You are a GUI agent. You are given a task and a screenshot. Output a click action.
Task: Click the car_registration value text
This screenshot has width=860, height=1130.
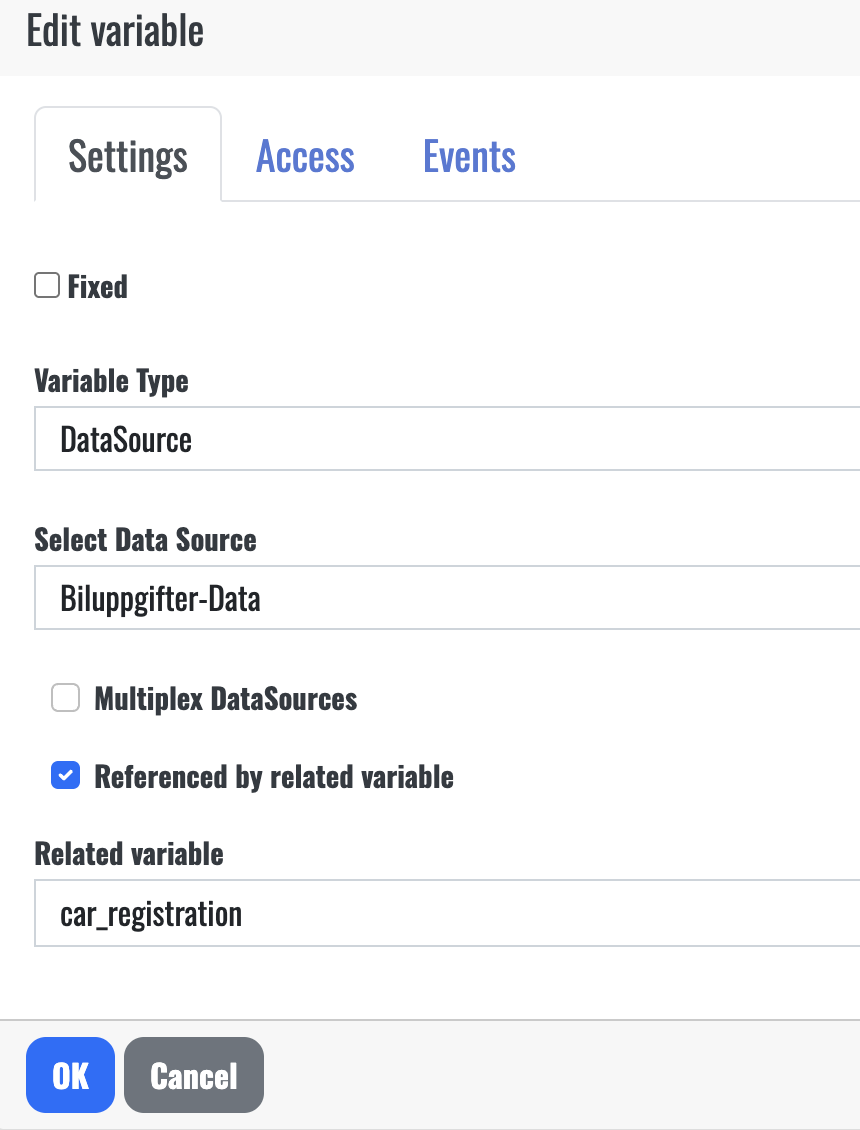click(151, 913)
